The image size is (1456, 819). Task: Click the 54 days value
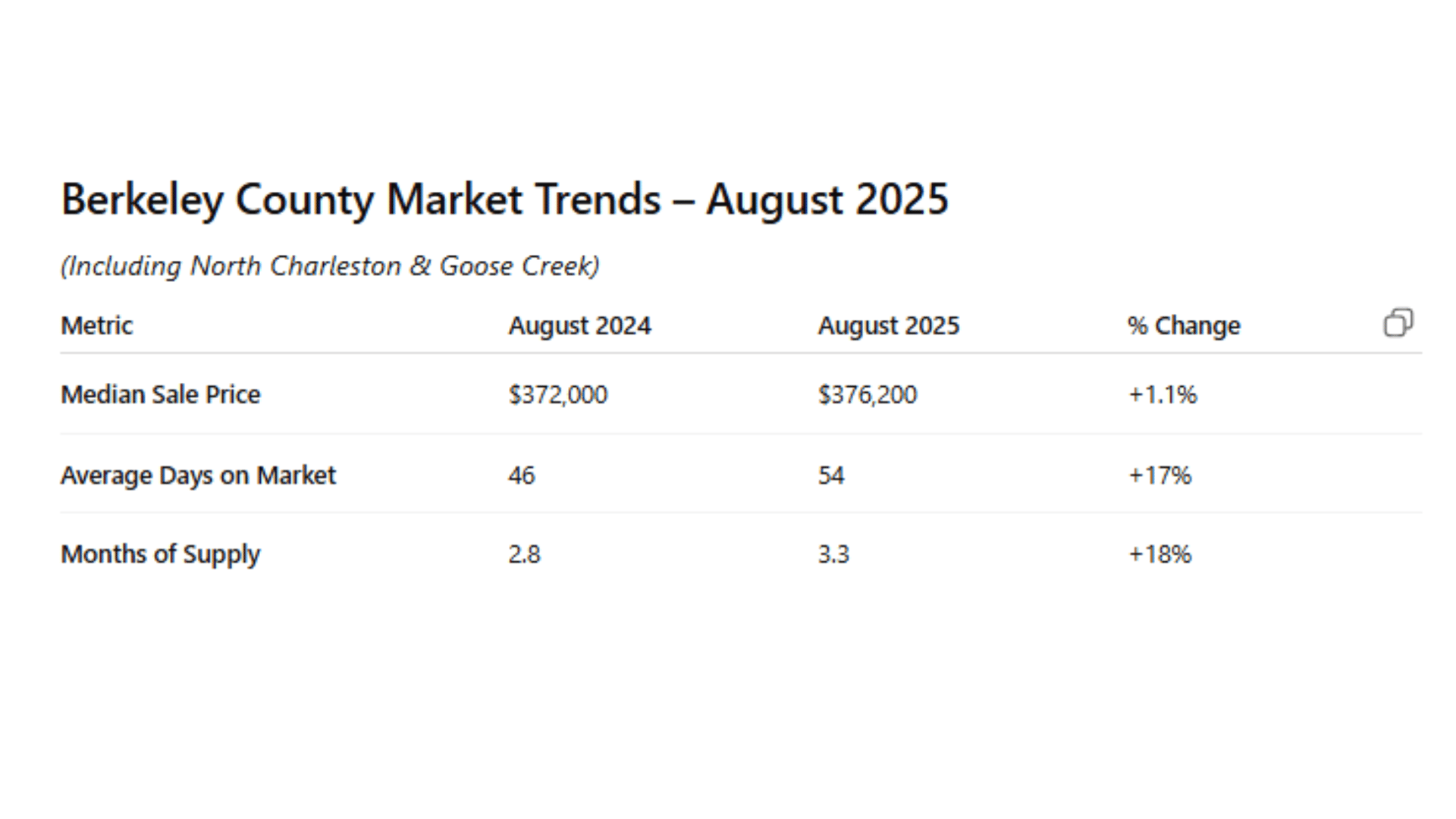click(830, 475)
